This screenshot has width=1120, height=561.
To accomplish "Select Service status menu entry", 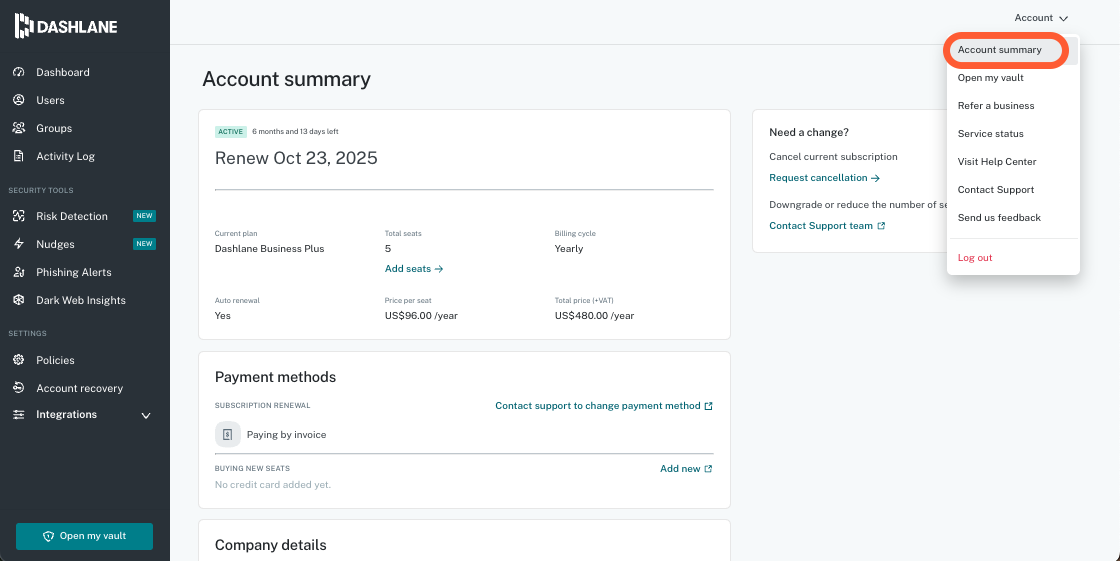I will (x=990, y=134).
